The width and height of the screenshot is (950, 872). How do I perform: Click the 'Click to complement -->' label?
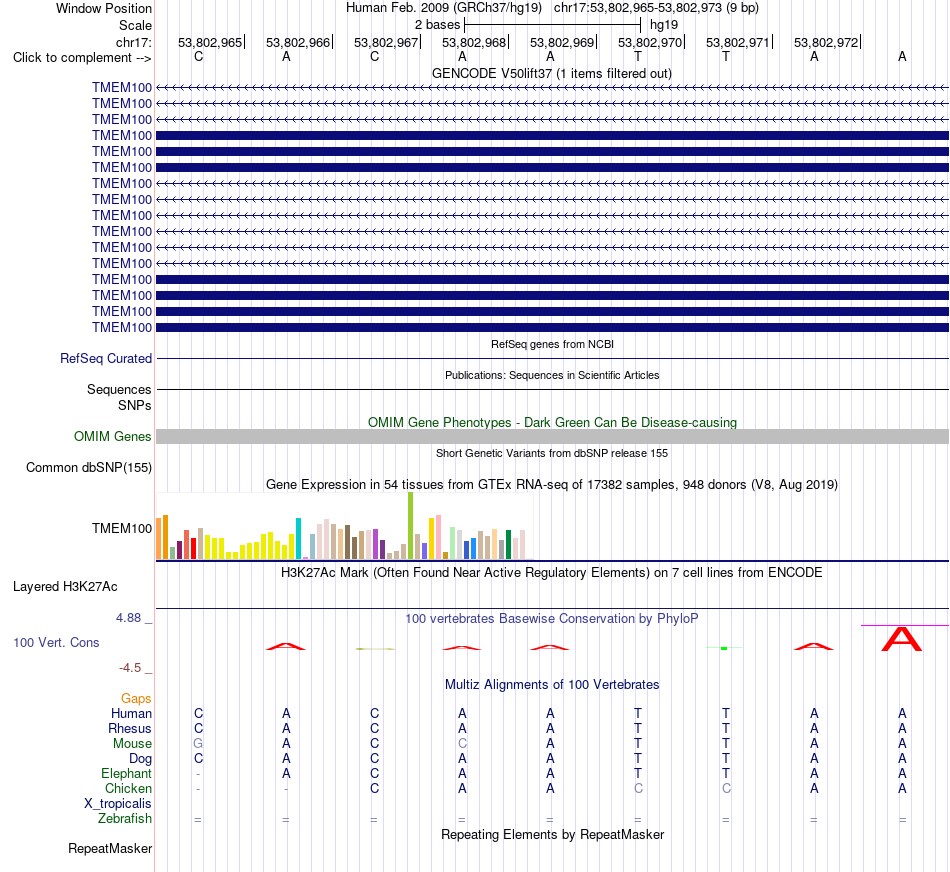[82, 58]
